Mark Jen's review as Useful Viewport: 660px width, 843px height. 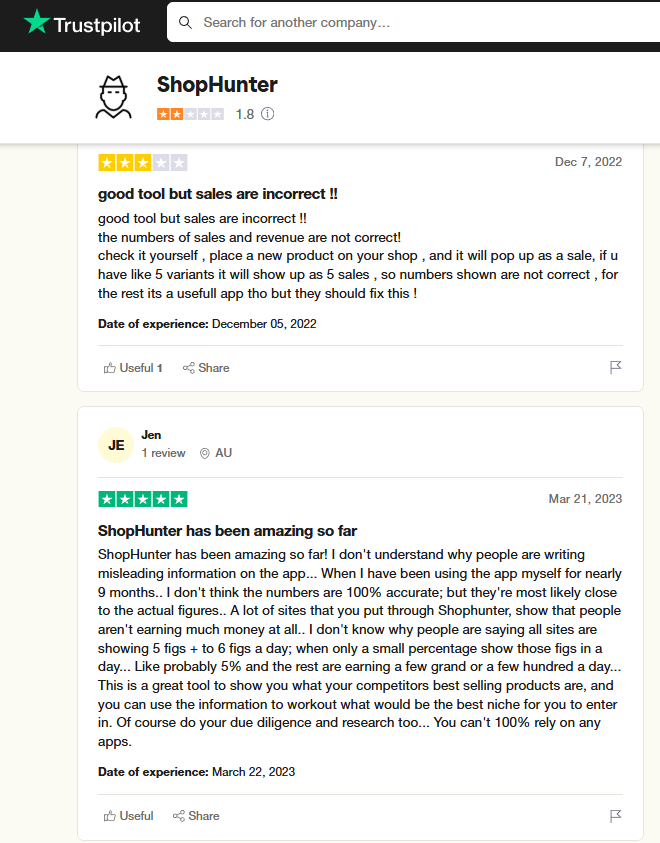(x=128, y=816)
